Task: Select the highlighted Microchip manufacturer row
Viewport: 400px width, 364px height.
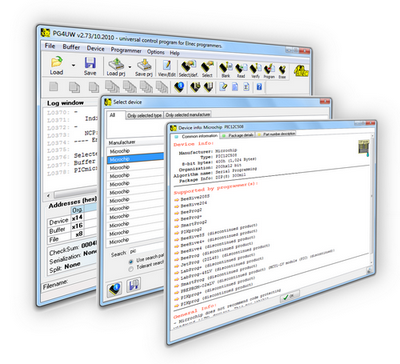Action: click(x=136, y=159)
